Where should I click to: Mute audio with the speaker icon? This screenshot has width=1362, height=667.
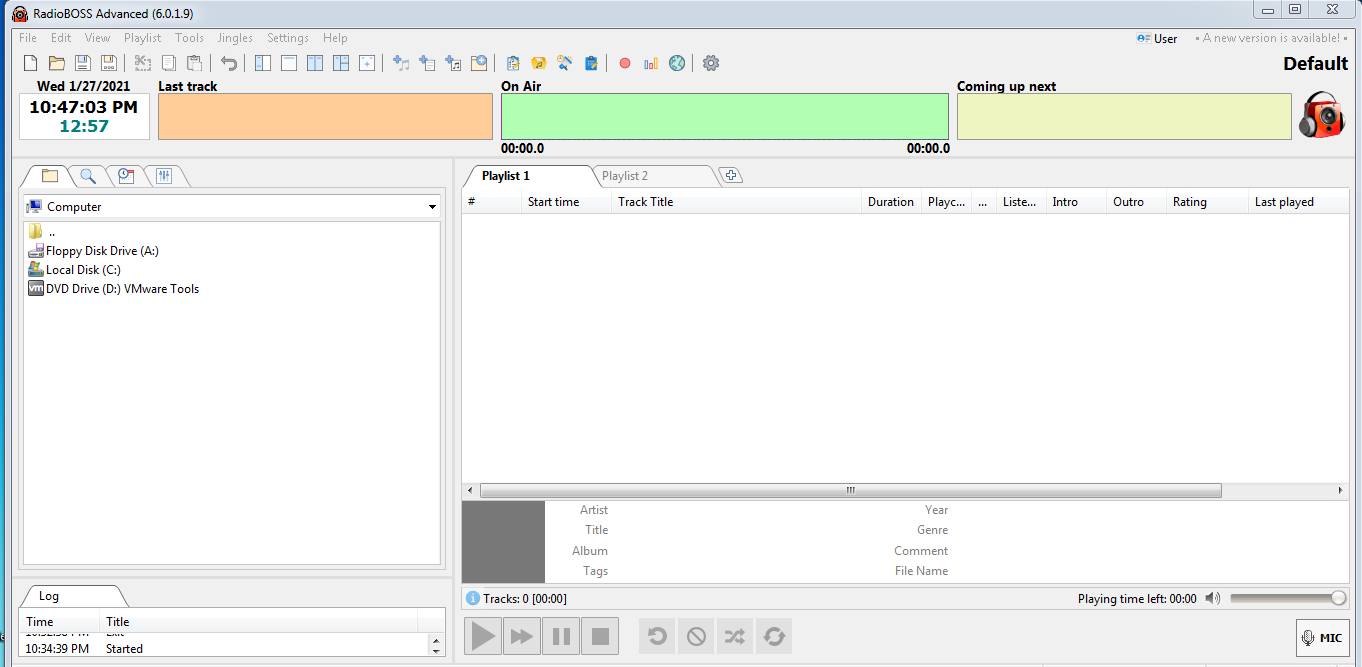[x=1213, y=598]
